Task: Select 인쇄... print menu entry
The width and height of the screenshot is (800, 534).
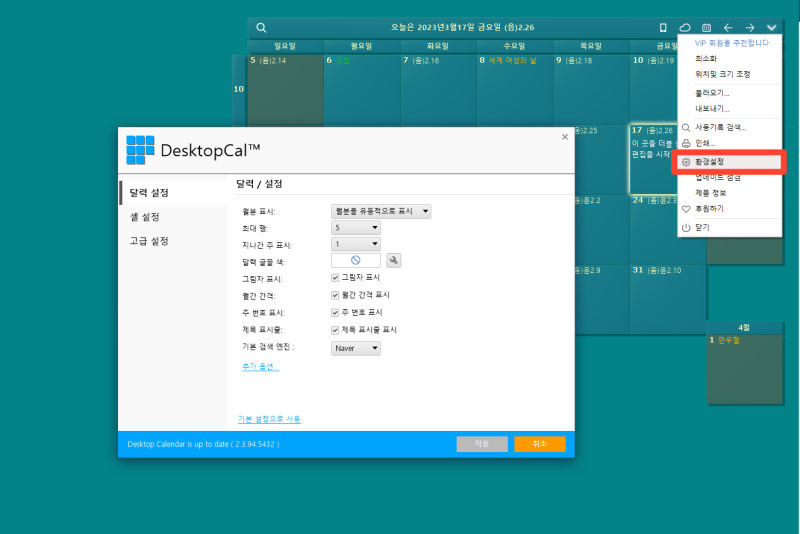Action: pyautogui.click(x=730, y=143)
